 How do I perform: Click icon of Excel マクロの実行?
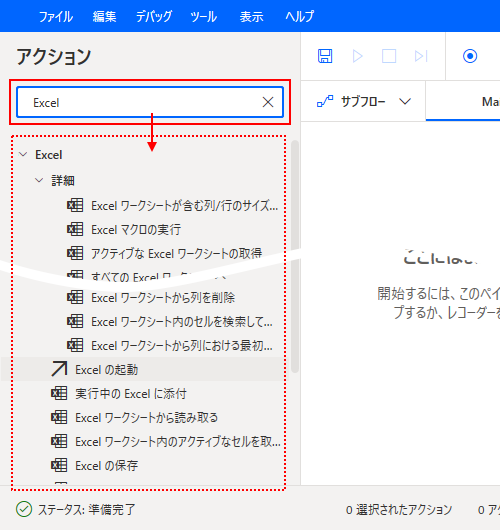click(x=75, y=230)
